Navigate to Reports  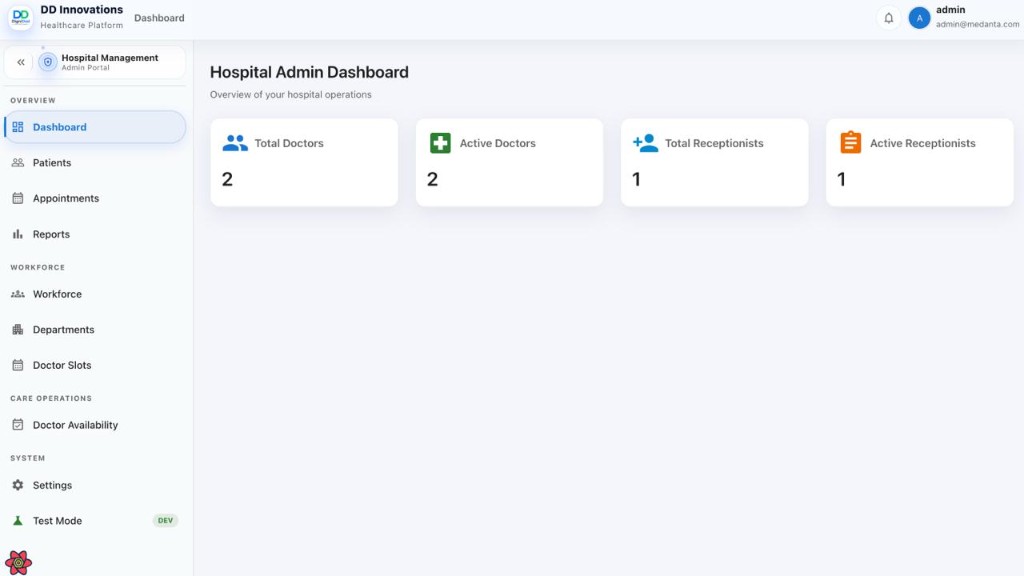pyautogui.click(x=95, y=234)
